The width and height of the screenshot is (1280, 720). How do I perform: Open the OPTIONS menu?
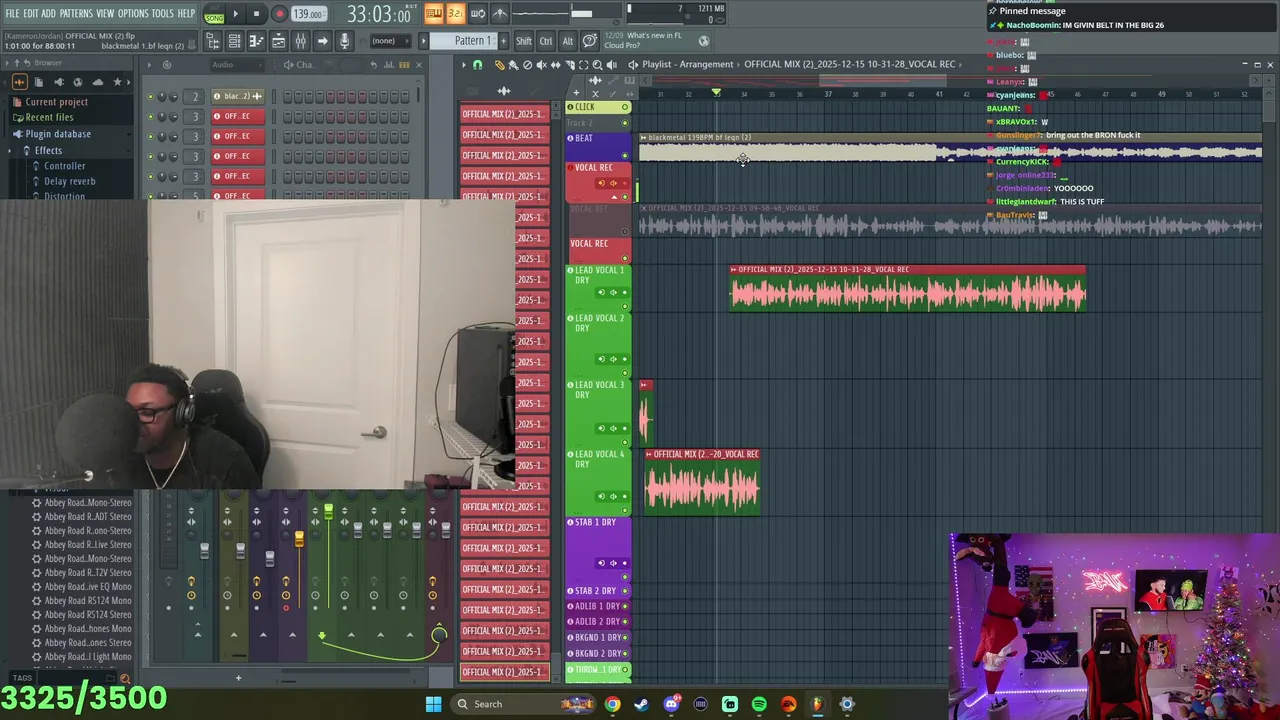click(x=133, y=13)
